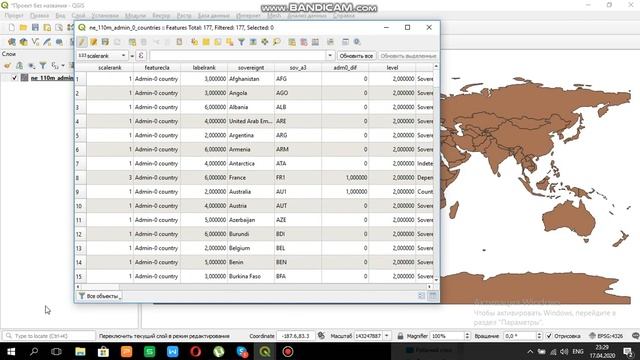Open data source manager icon
The height and width of the screenshot is (360, 640).
(x=12, y=42)
